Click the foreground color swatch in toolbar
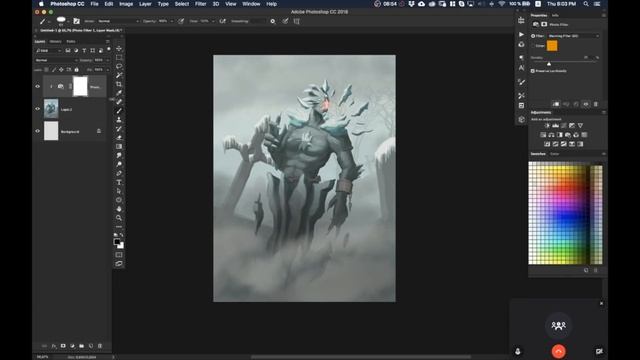640x360 pixels. [x=117, y=242]
